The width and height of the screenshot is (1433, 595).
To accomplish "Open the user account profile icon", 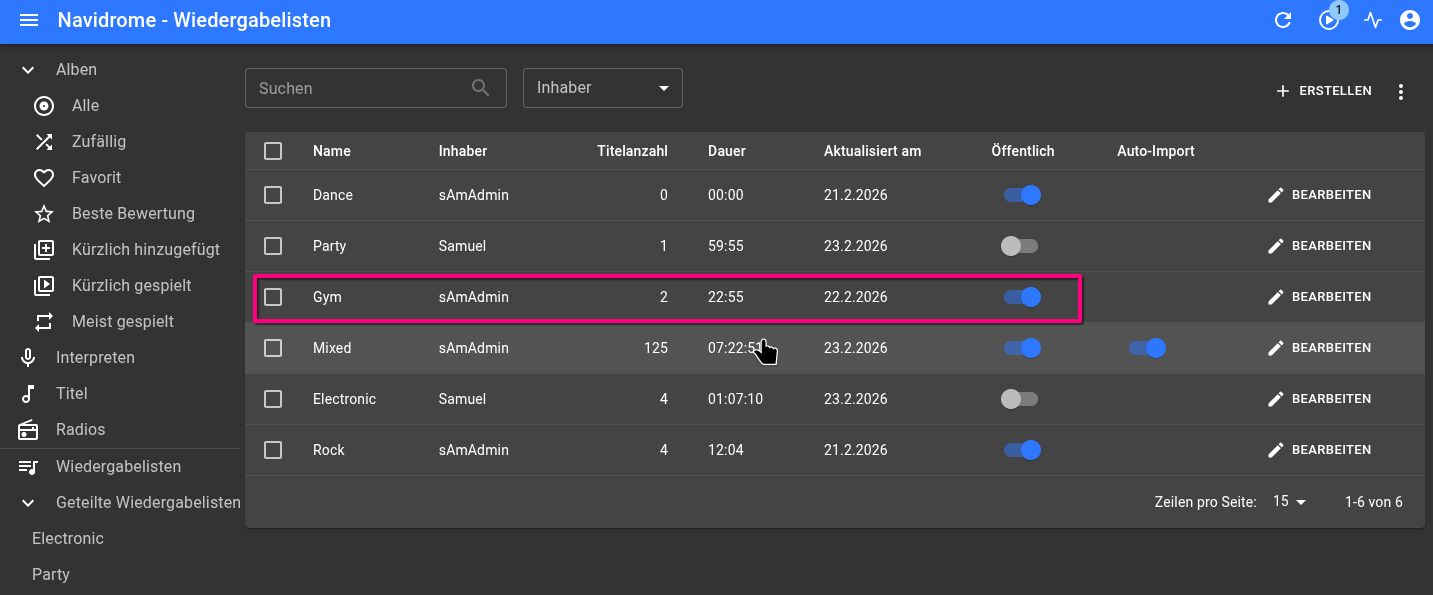I will pos(1410,21).
